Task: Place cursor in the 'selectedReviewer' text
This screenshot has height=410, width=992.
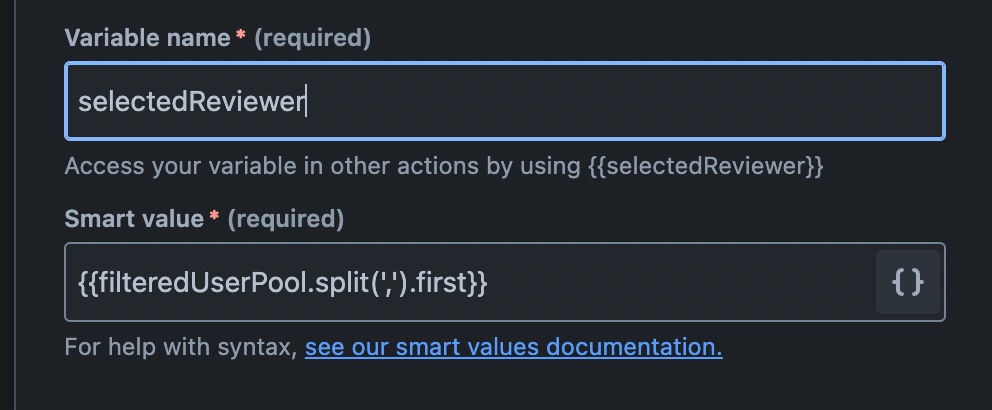Action: click(191, 102)
